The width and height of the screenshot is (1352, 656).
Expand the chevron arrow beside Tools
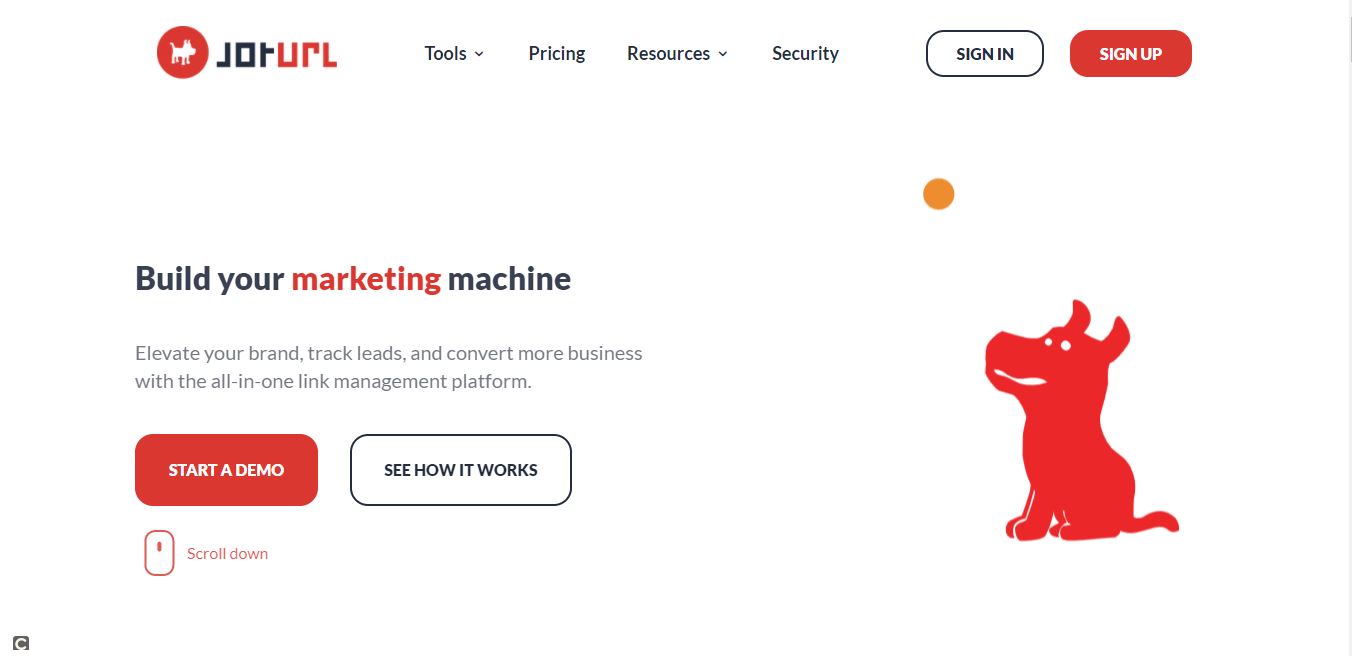[479, 54]
